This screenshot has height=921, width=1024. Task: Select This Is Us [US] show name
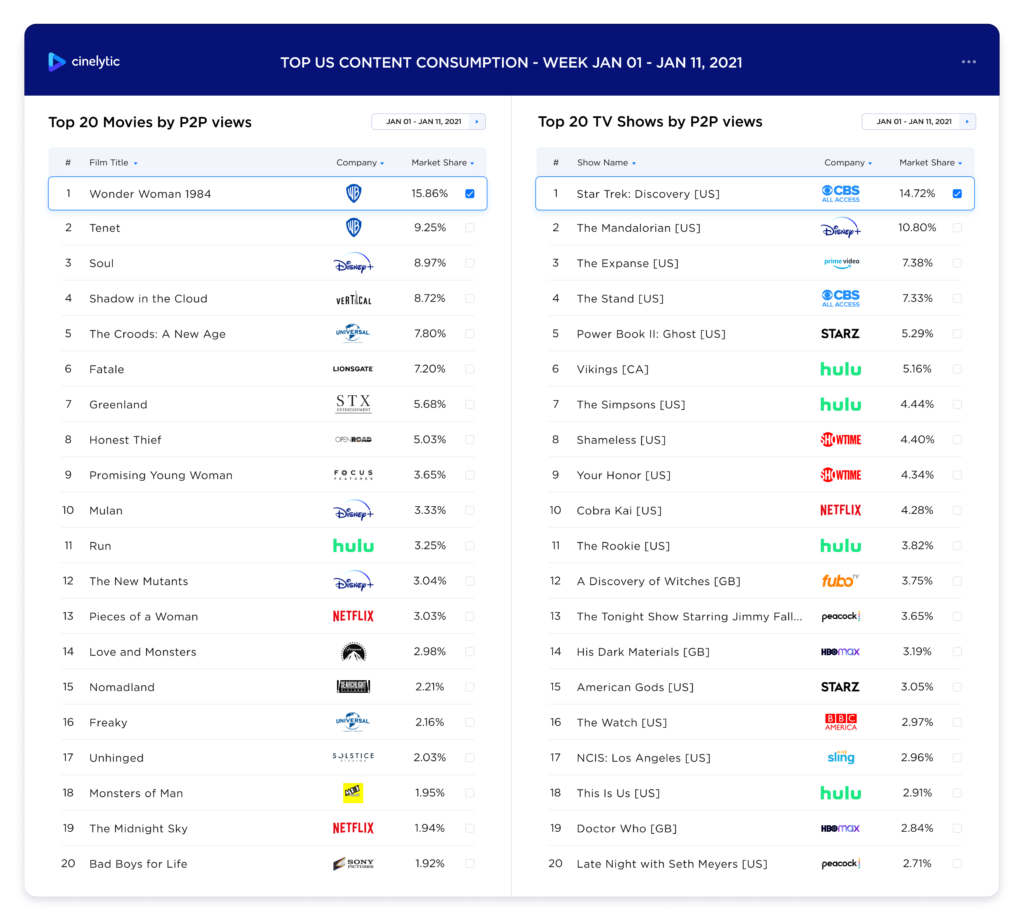pyautogui.click(x=618, y=793)
